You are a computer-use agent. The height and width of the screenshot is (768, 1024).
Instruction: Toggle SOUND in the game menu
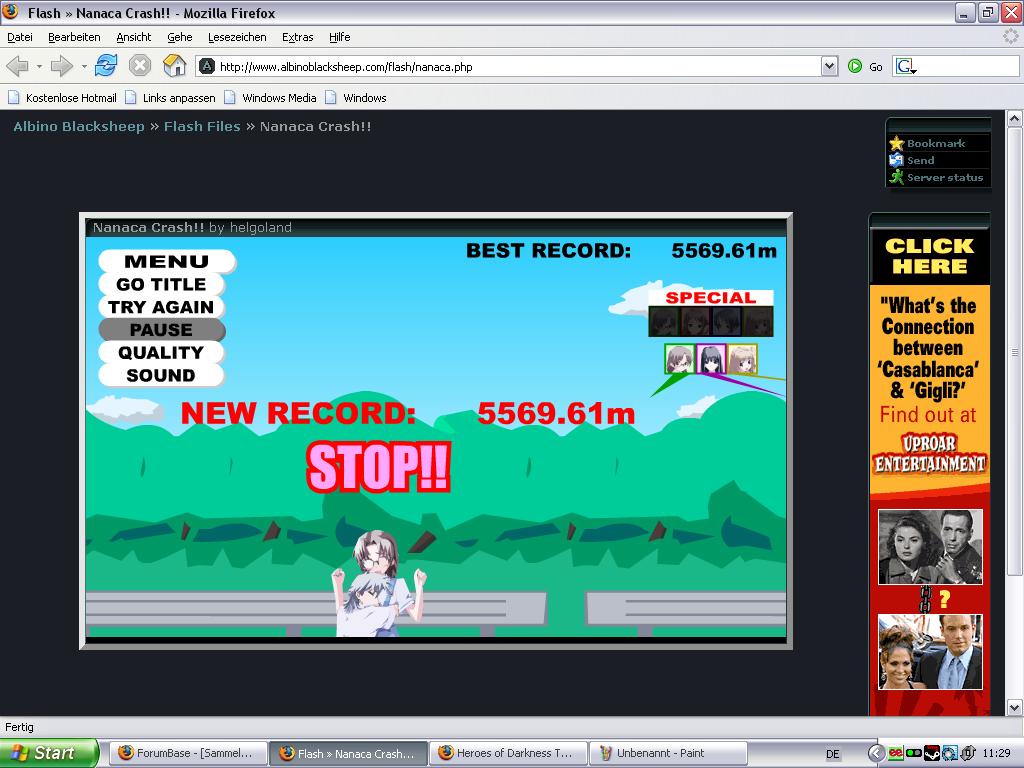click(x=161, y=376)
